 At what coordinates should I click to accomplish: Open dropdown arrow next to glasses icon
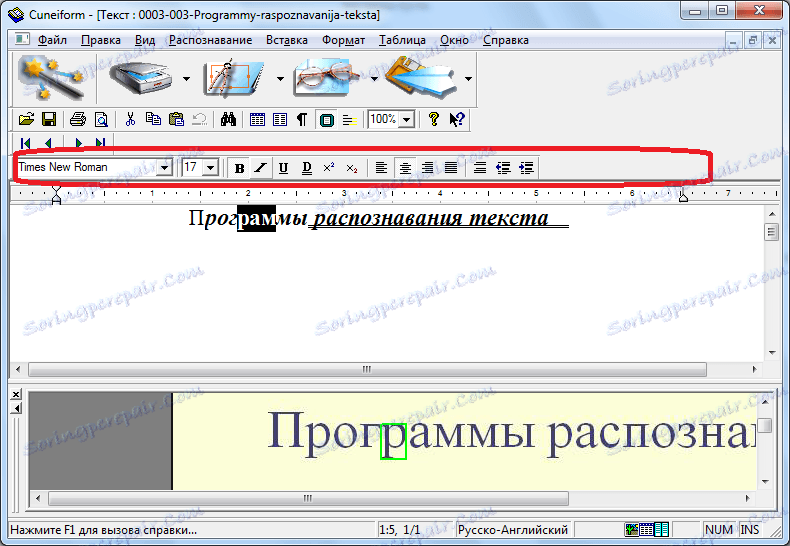point(374,79)
